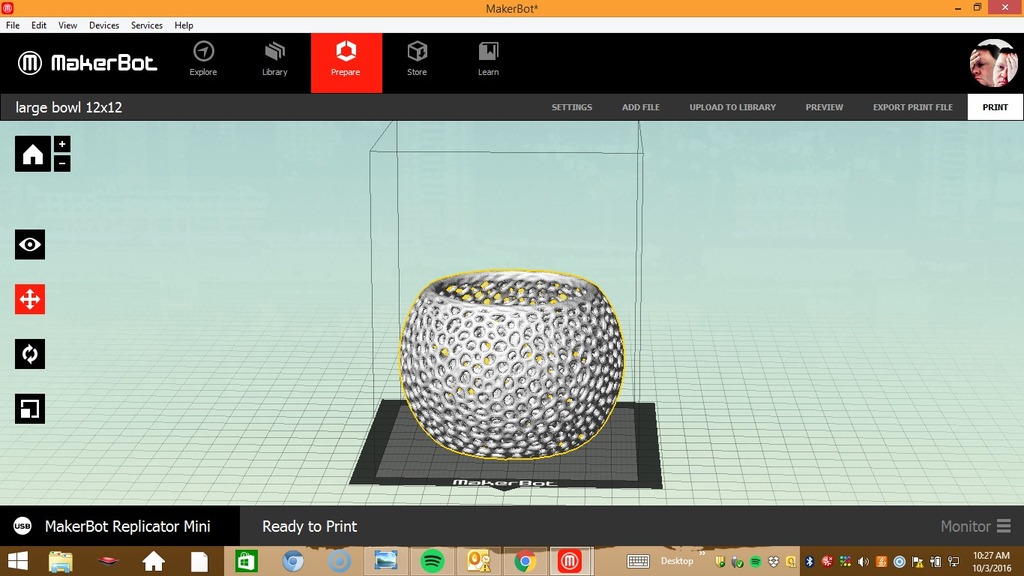Click the user profile picture
The image size is (1024, 576).
click(993, 63)
